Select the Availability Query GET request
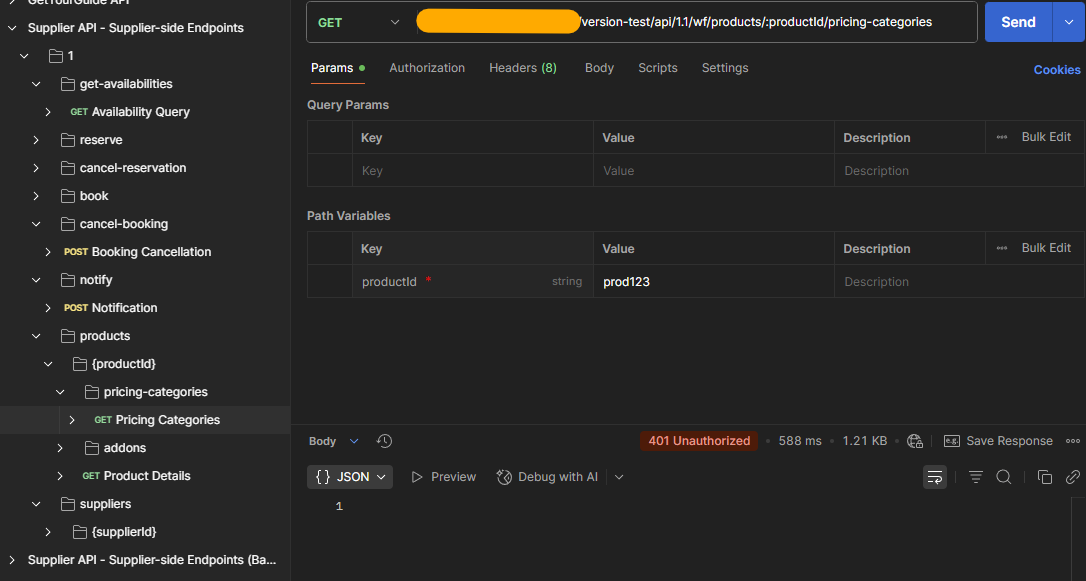Viewport: 1086px width, 581px height. [x=130, y=112]
